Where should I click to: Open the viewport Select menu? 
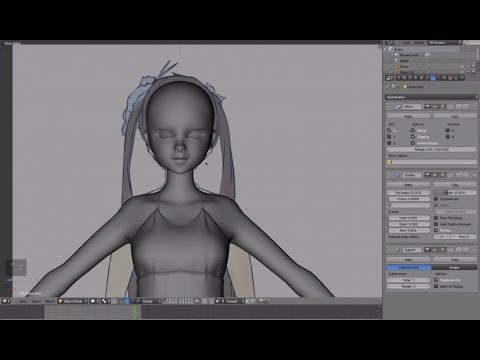tap(36, 301)
